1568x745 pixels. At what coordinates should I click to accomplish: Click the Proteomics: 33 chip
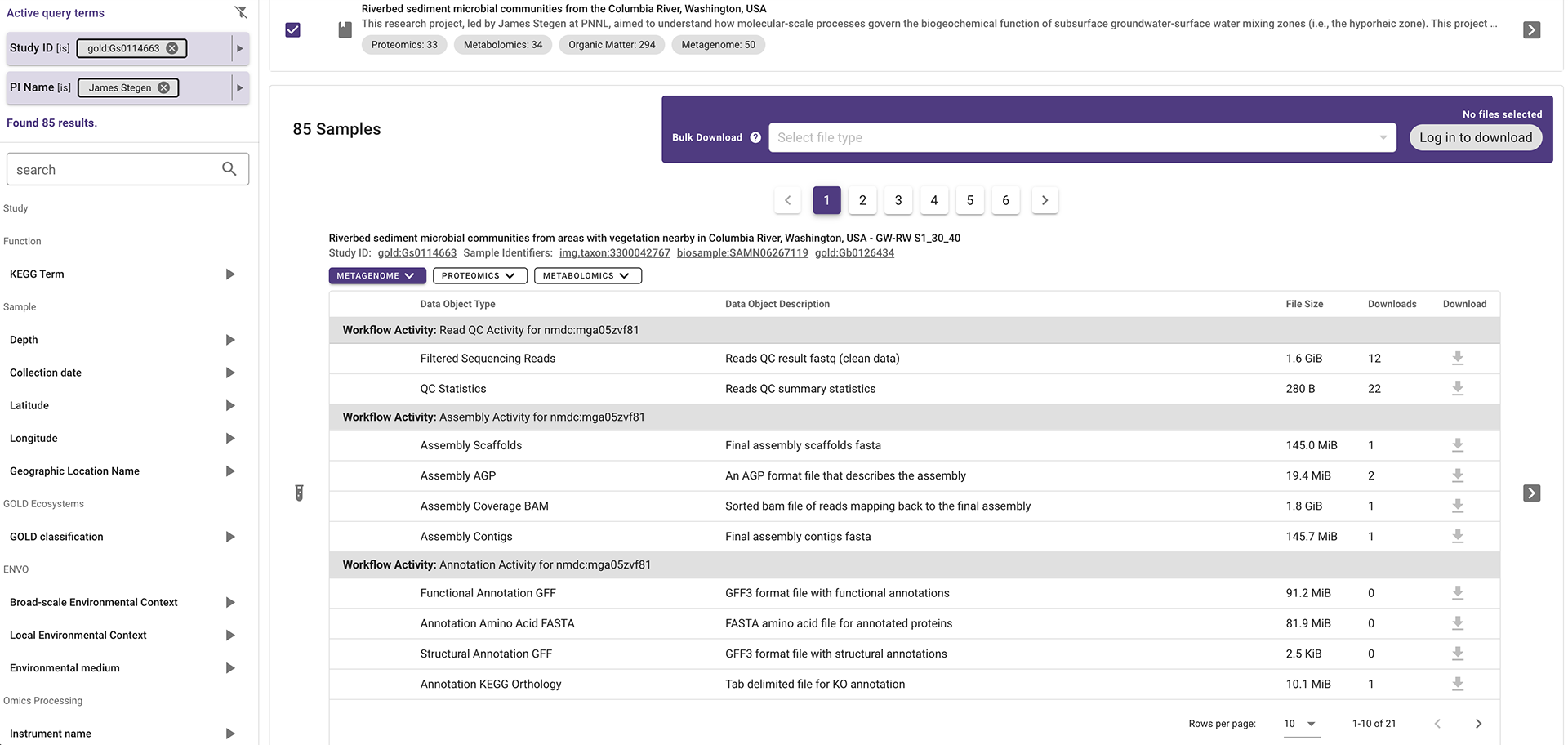(x=404, y=45)
